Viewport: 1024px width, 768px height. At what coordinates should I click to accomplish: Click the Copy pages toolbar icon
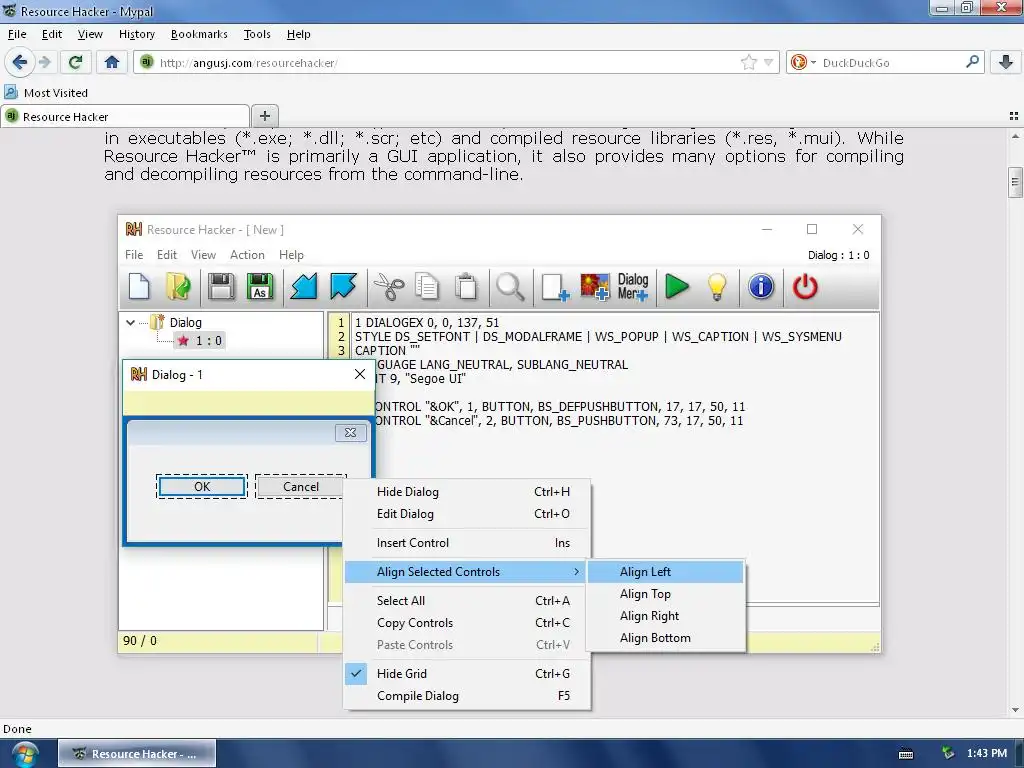click(427, 287)
